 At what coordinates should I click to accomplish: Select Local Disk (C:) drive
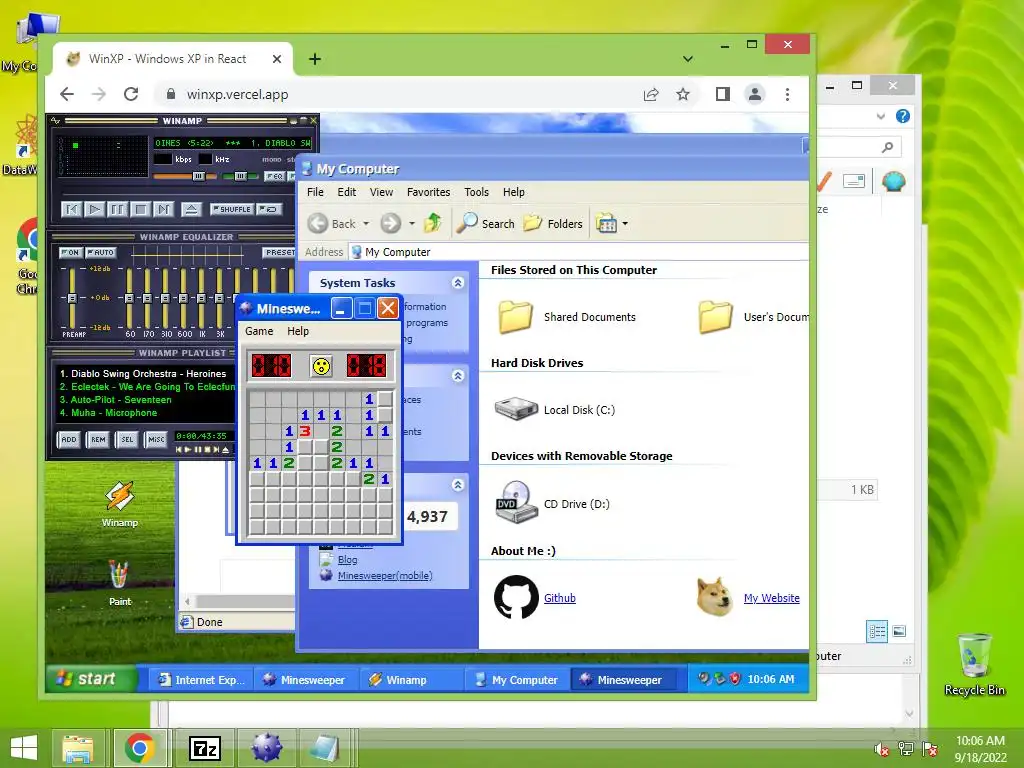point(555,410)
